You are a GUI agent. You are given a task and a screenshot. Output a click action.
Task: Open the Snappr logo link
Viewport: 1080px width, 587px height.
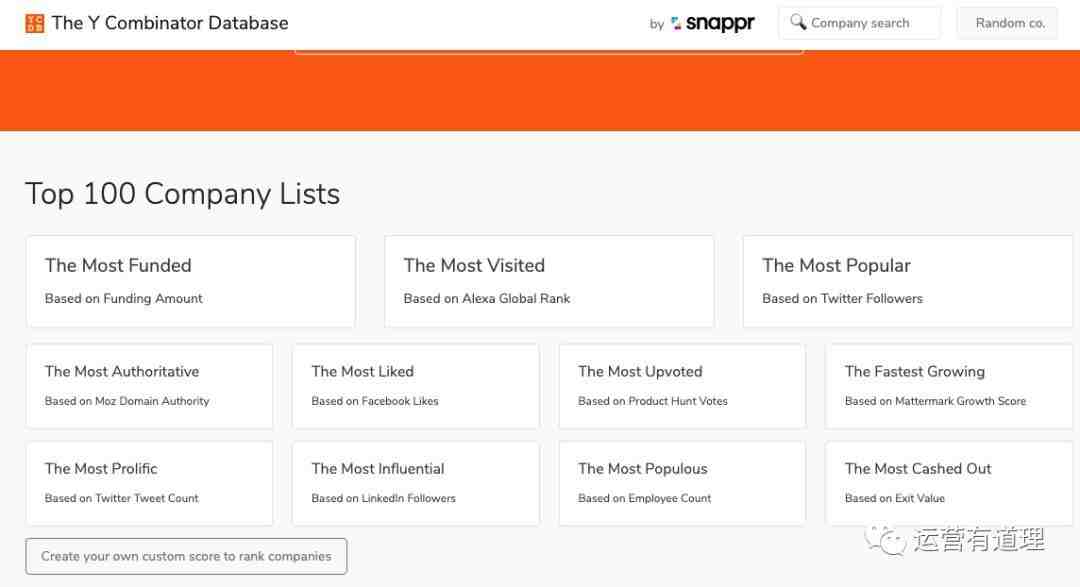pos(713,23)
